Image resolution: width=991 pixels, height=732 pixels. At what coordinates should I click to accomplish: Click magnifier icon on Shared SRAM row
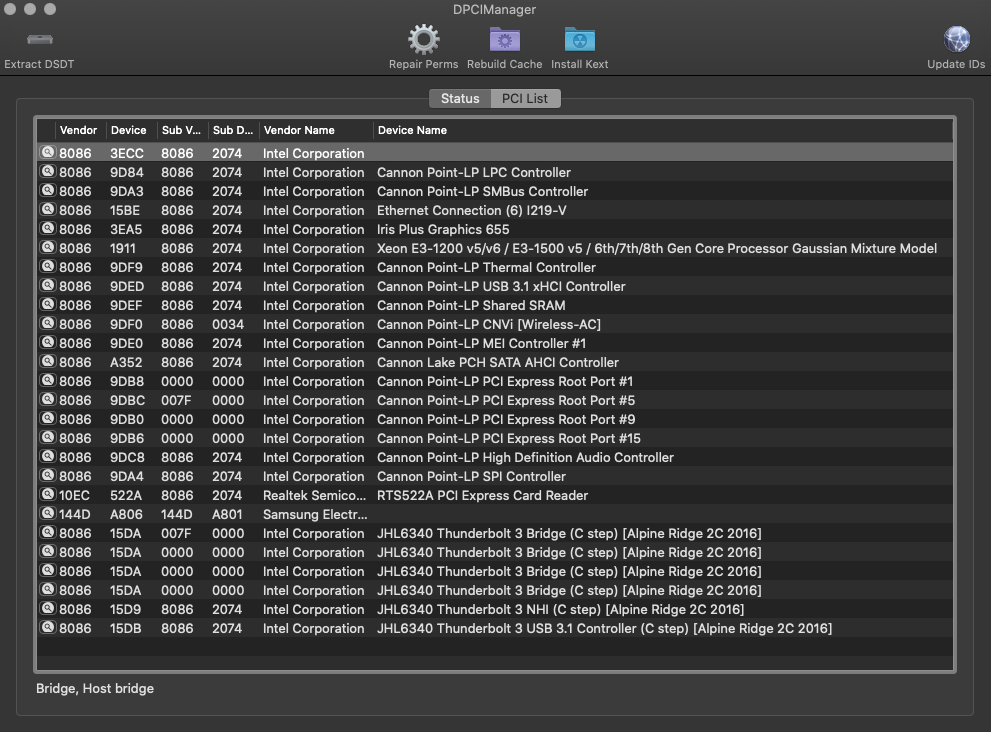pyautogui.click(x=47, y=304)
